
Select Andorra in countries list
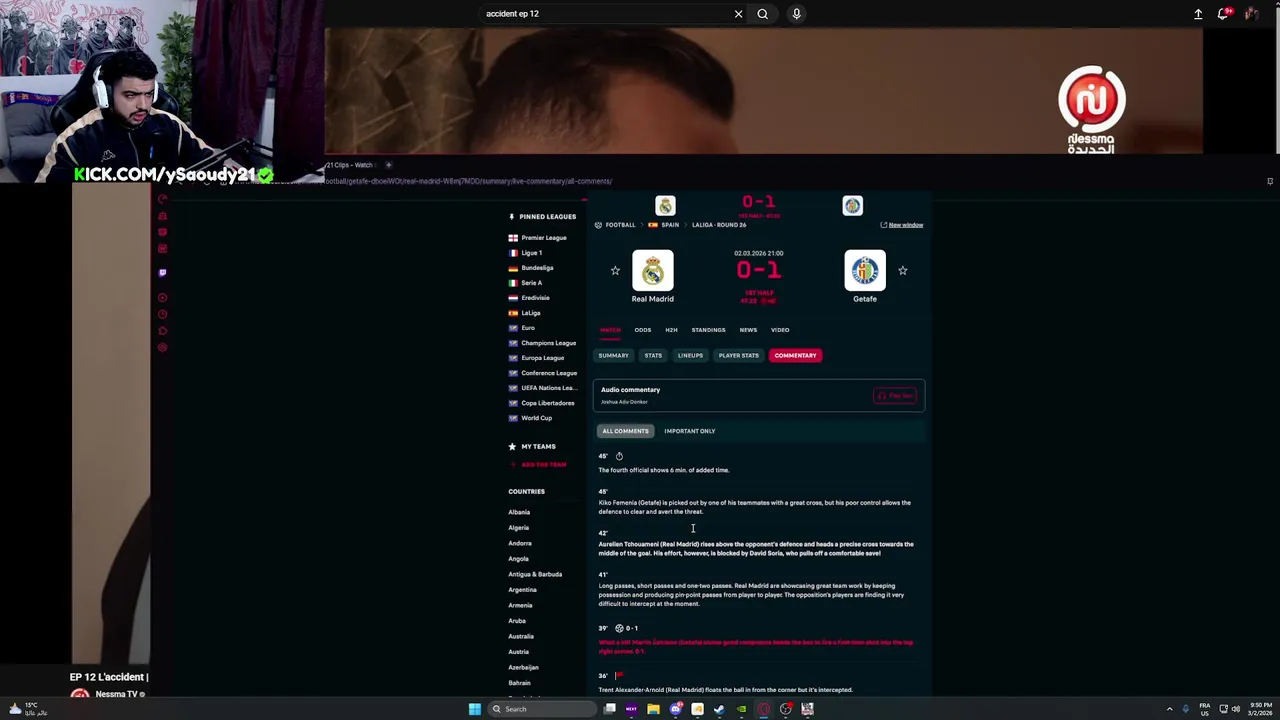click(x=520, y=543)
